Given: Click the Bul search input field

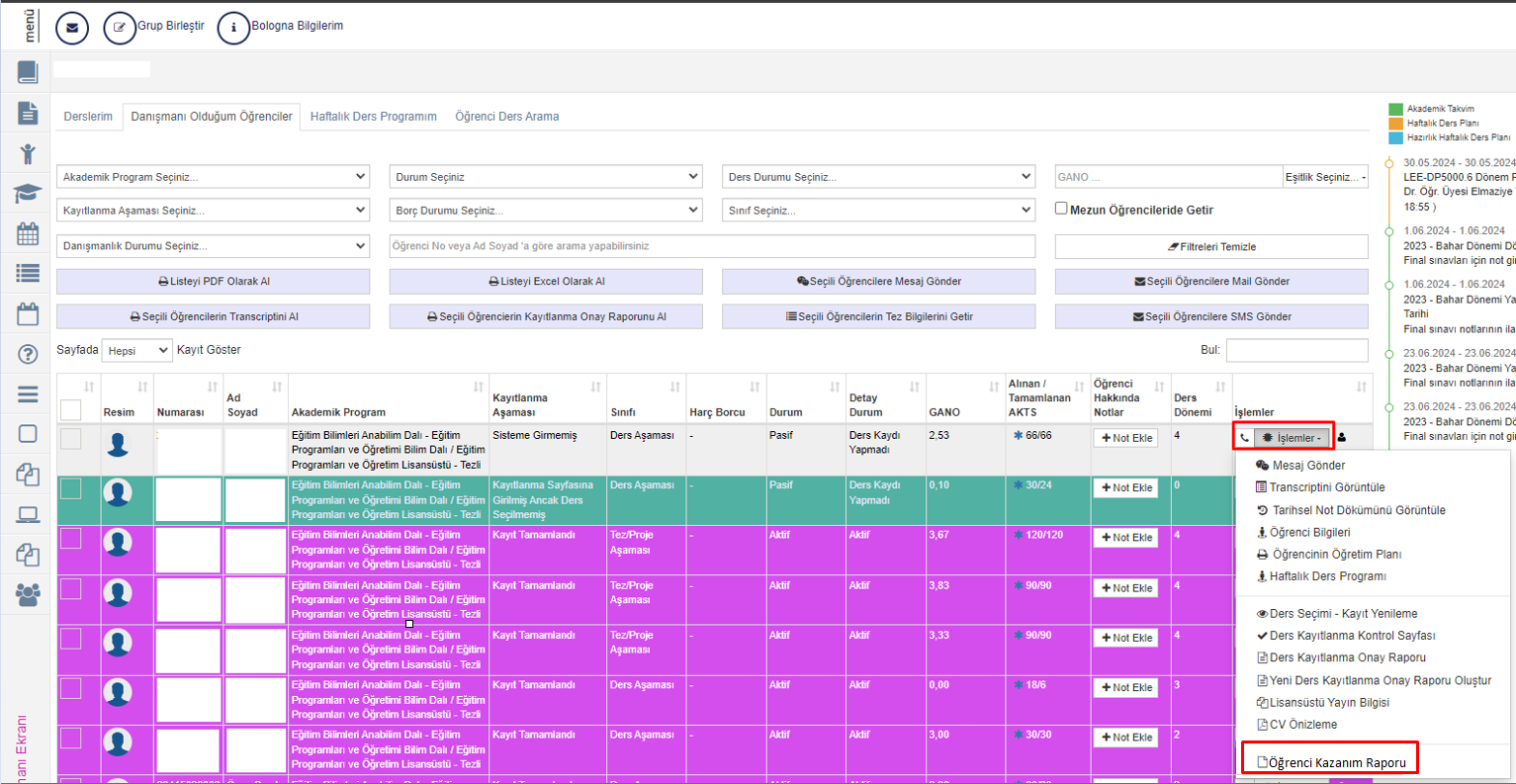Looking at the screenshot, I should coord(1296,350).
